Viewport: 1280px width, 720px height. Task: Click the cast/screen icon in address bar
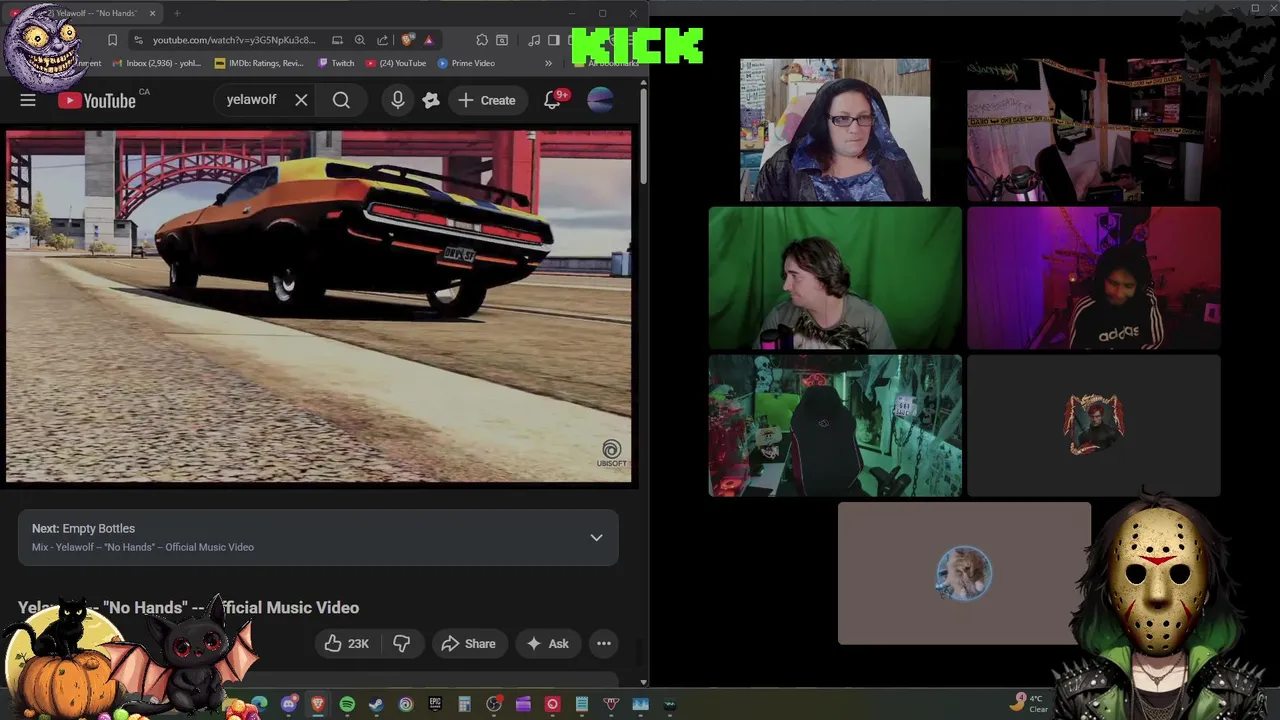point(337,40)
